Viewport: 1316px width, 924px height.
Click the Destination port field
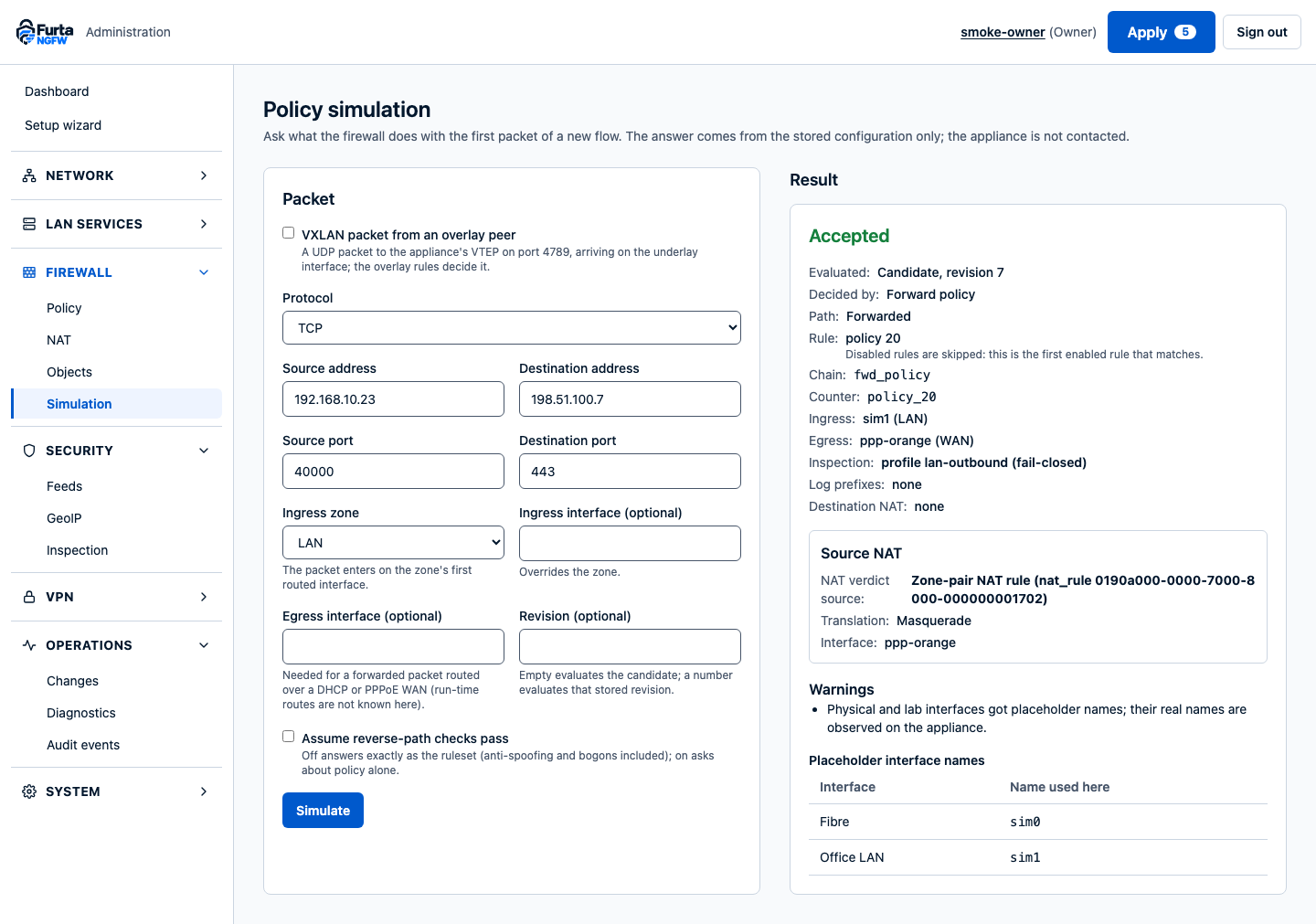point(630,472)
